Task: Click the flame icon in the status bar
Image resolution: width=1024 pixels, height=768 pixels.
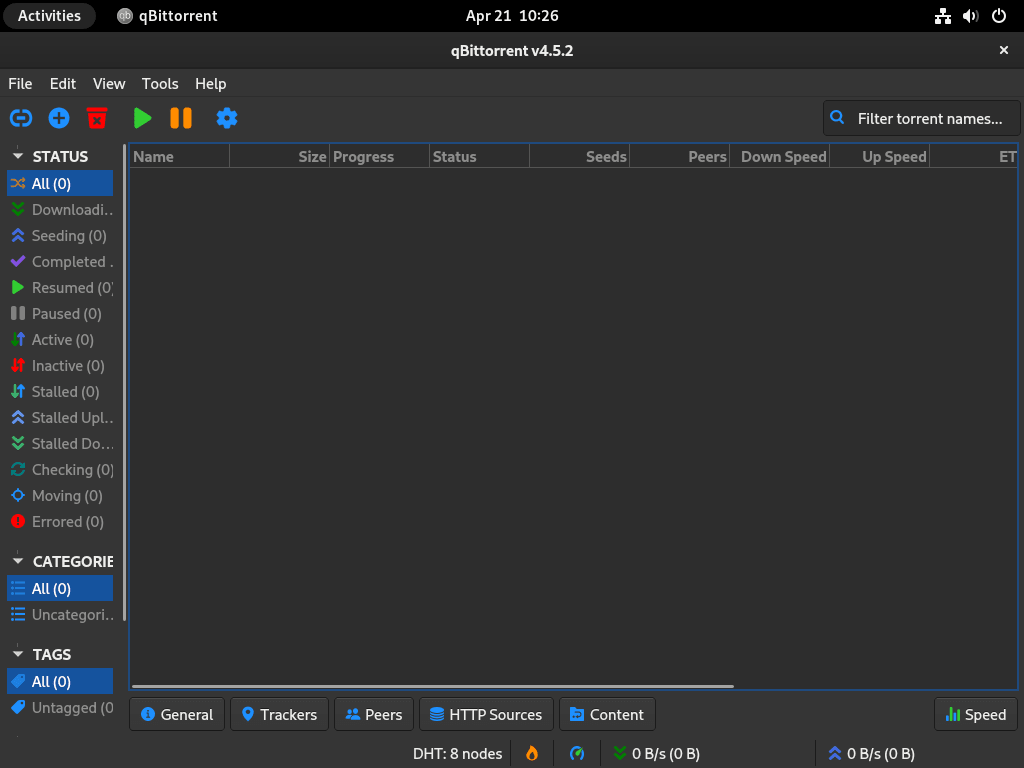Action: click(x=531, y=753)
